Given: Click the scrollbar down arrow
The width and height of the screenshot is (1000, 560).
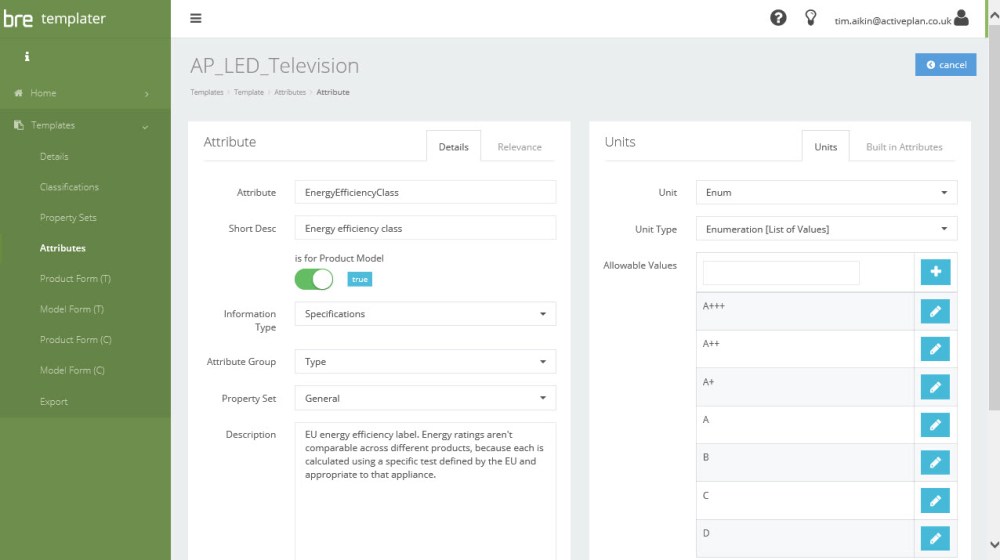Looking at the screenshot, I should (x=994, y=545).
